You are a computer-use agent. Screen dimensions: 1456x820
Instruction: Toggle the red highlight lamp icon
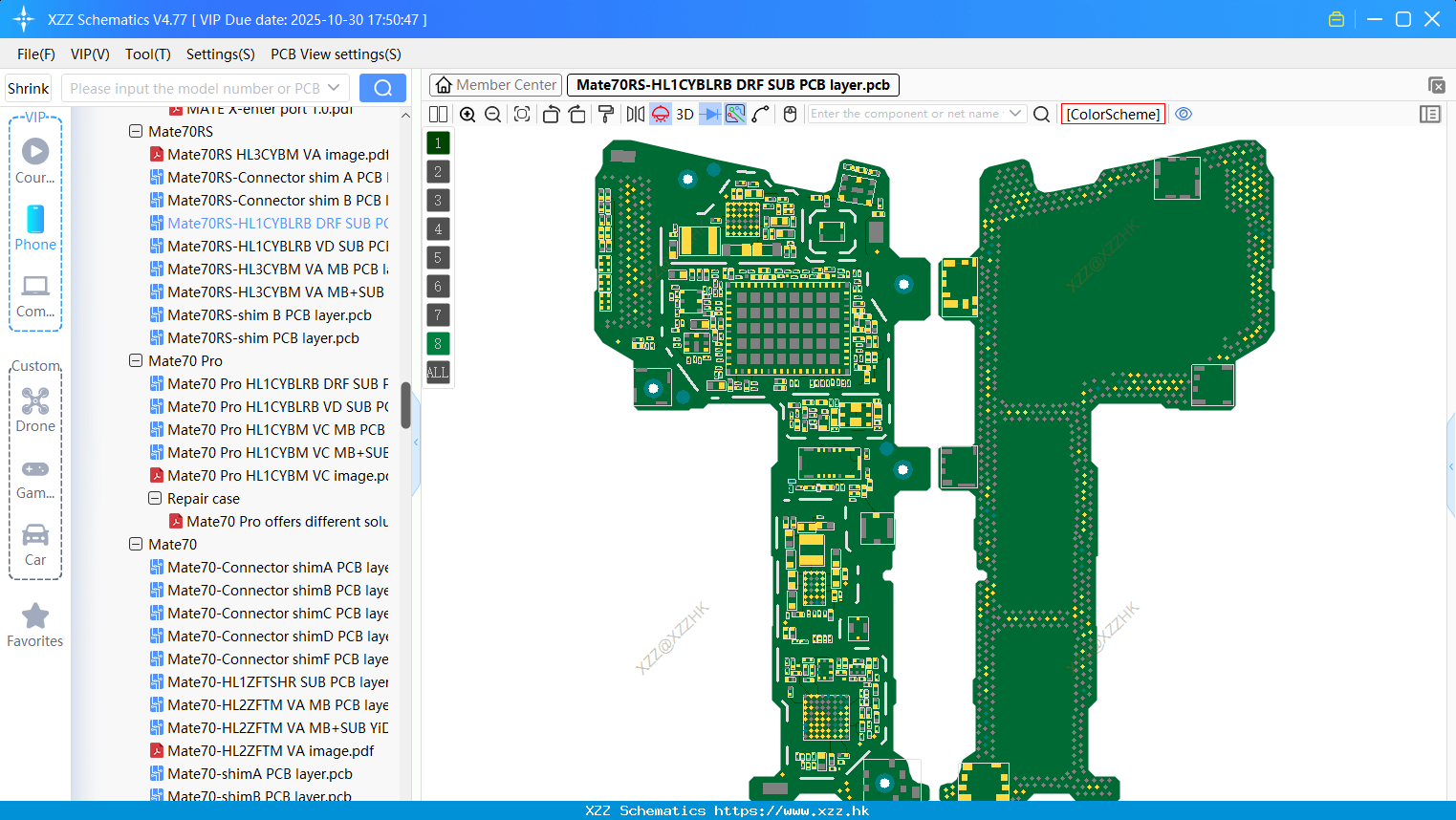(x=661, y=114)
